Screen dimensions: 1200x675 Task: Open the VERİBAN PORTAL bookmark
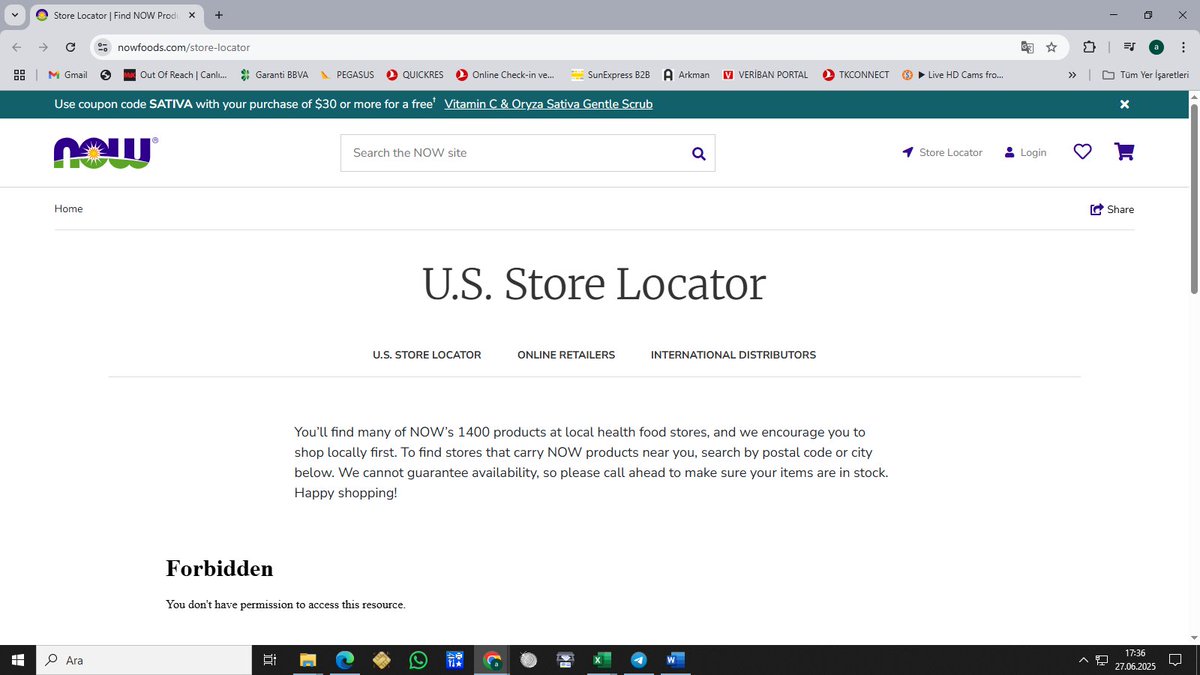(x=765, y=75)
